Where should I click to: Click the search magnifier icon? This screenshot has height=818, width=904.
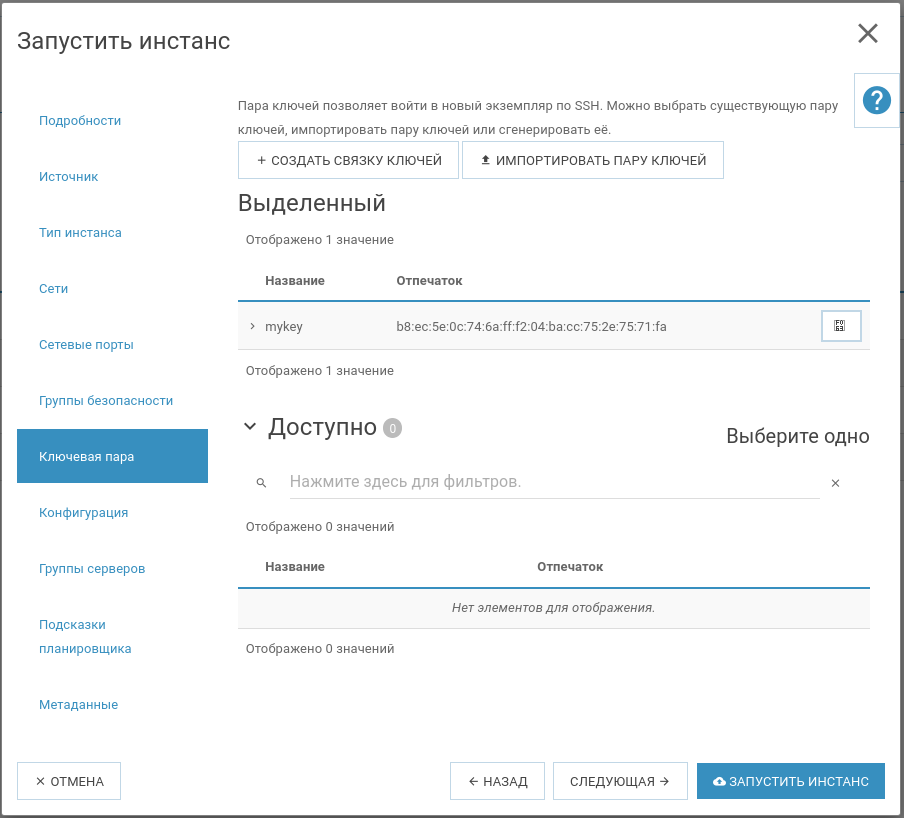(x=261, y=483)
